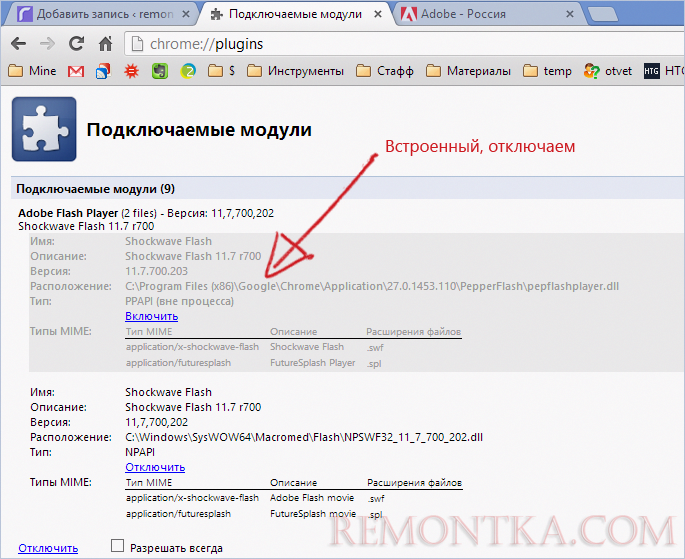
Task: Click the bottom Отключить link for Adobe Flash Player
Action: 48,548
